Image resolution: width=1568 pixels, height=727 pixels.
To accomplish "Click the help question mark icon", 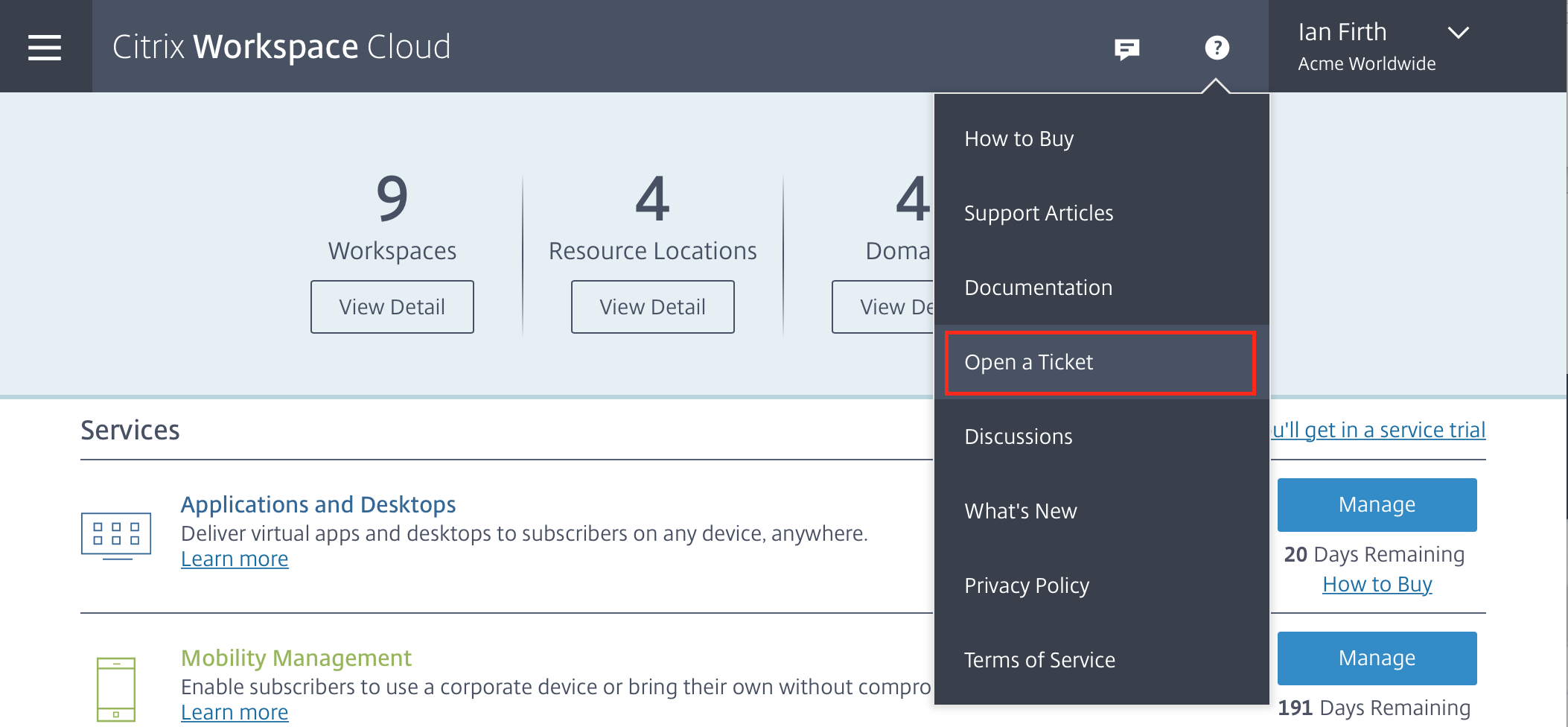I will point(1217,48).
